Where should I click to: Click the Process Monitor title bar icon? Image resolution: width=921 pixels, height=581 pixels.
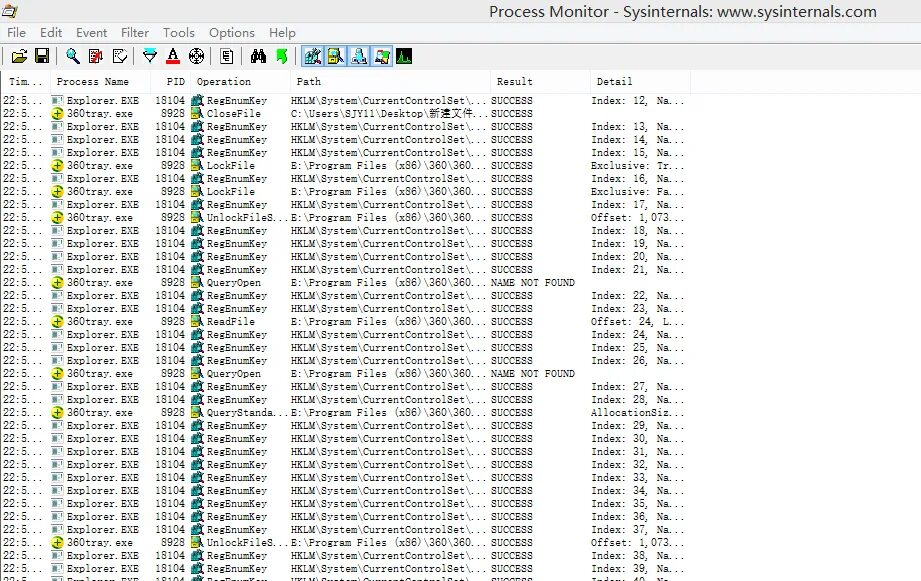[10, 11]
